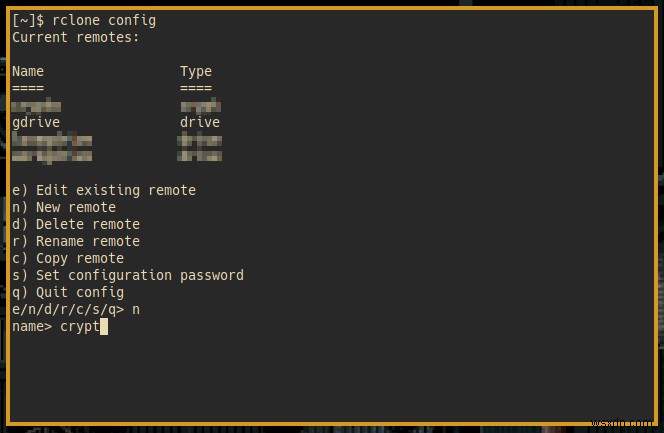Image resolution: width=664 pixels, height=433 pixels.
Task: Choose the "Edit existing remote" option
Action: (x=104, y=190)
